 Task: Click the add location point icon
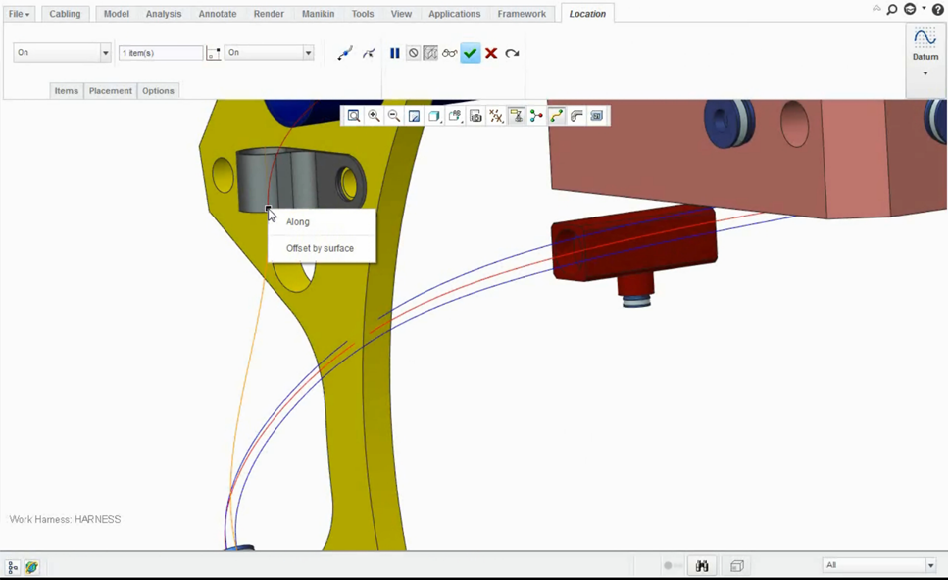pyautogui.click(x=345, y=53)
